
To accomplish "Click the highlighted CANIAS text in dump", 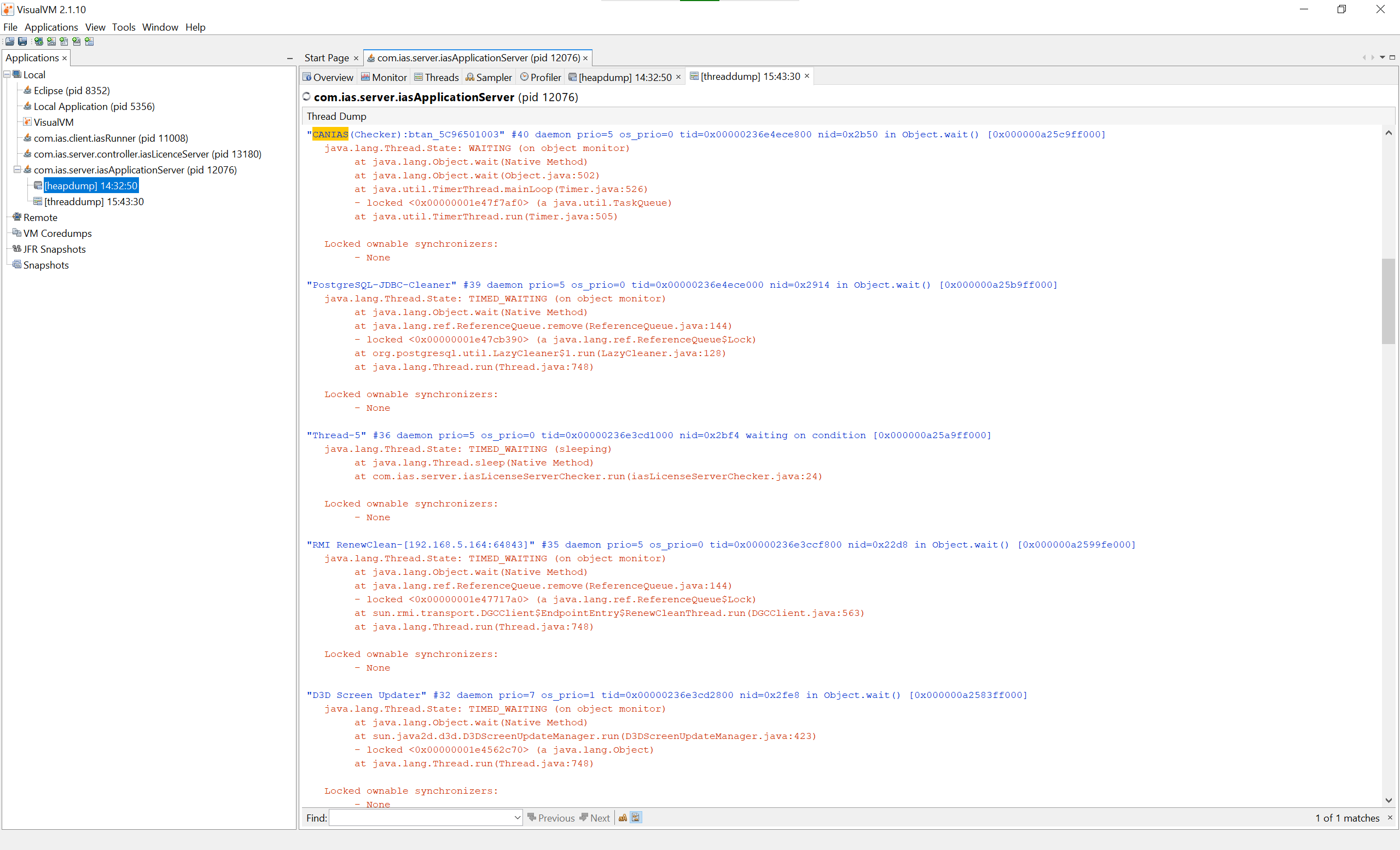I will (x=330, y=135).
